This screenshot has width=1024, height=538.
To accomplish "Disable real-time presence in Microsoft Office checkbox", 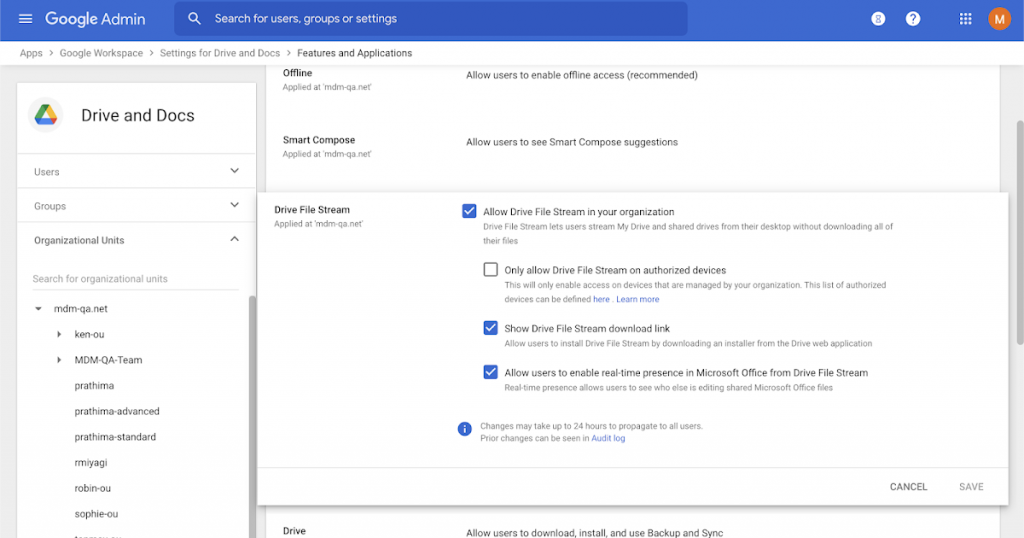I will [x=490, y=372].
